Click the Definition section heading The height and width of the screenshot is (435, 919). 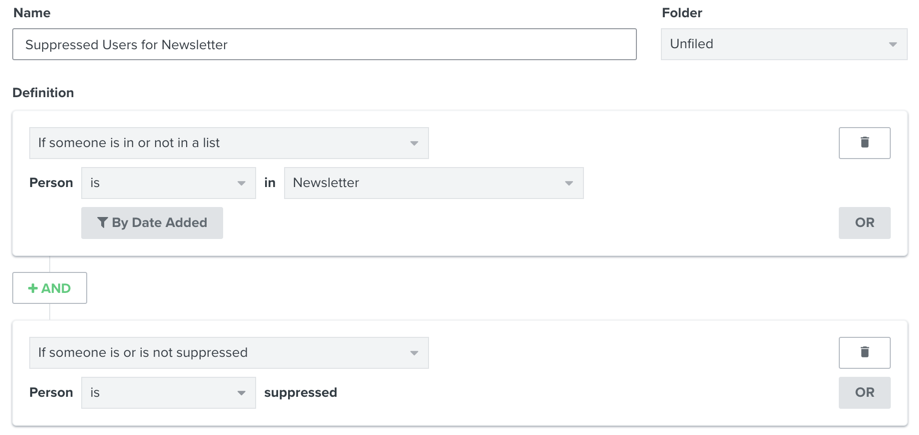[x=43, y=93]
